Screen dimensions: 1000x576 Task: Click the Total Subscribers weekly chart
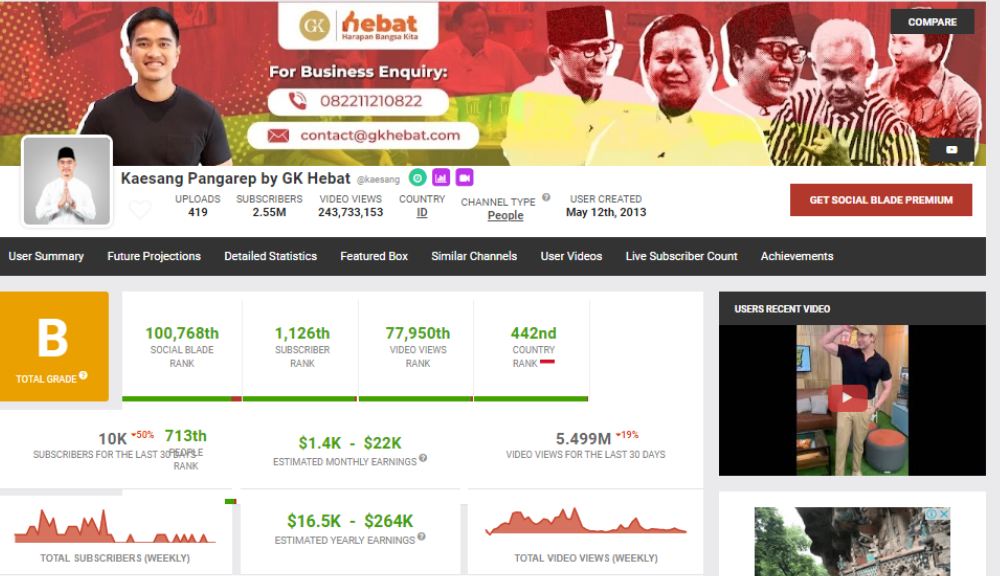coord(115,526)
